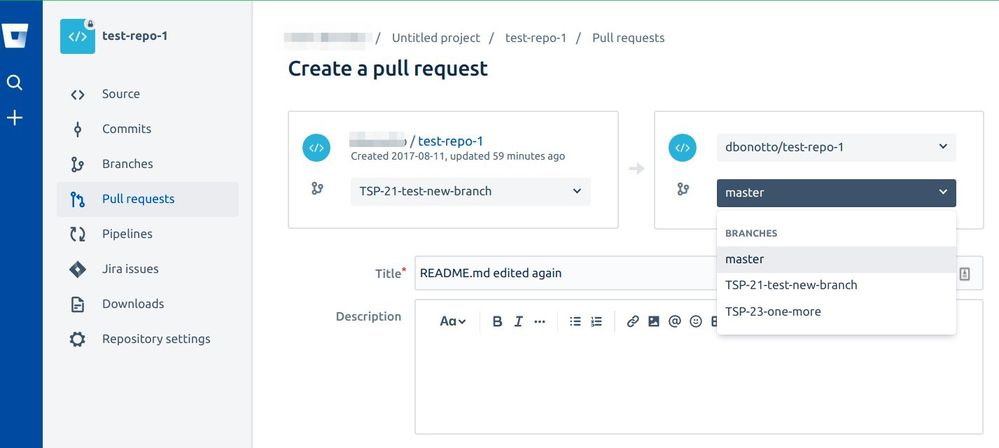
Task: Click Pull requests breadcrumb link
Action: [x=628, y=38]
